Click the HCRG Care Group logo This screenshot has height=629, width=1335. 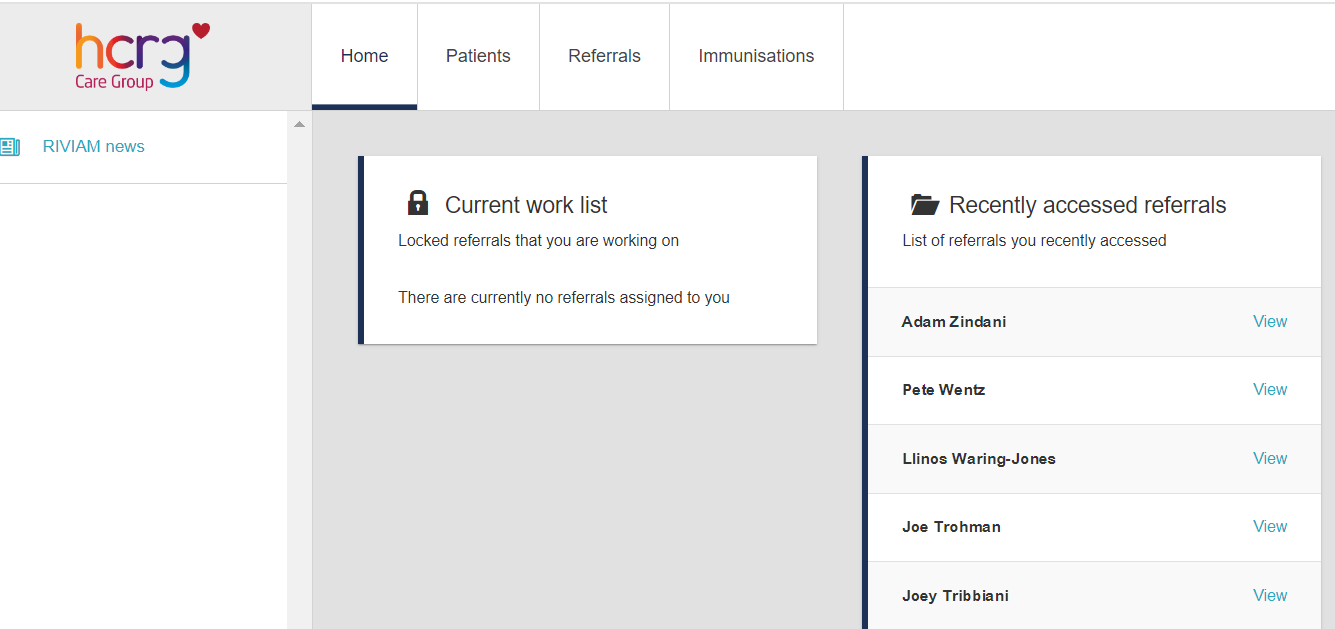tap(142, 56)
